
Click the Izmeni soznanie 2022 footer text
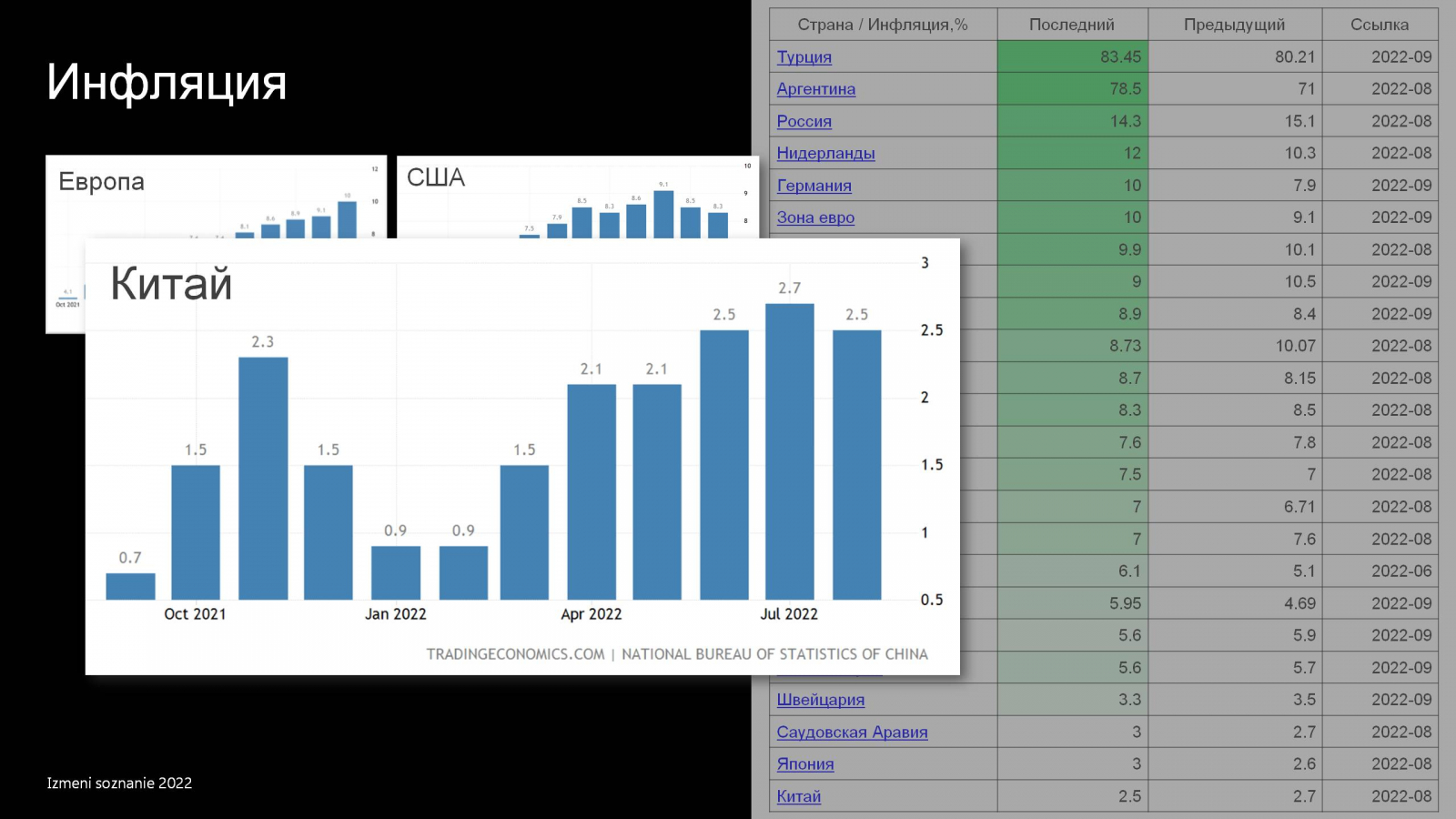[119, 783]
